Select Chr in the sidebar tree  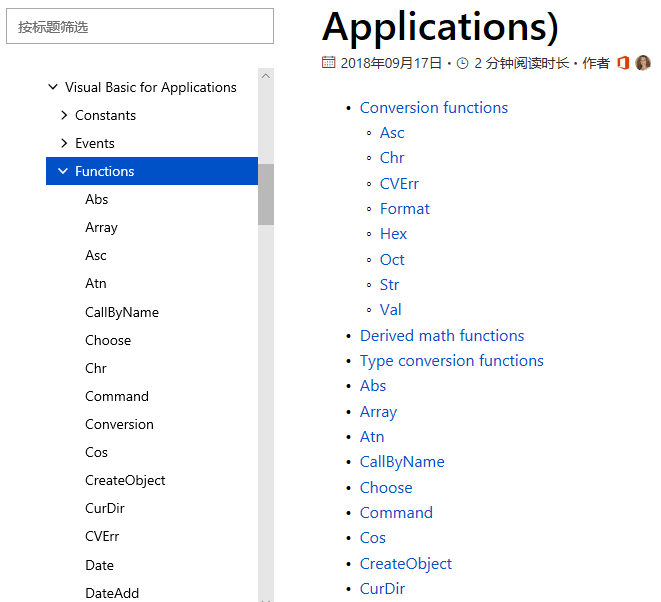[96, 368]
